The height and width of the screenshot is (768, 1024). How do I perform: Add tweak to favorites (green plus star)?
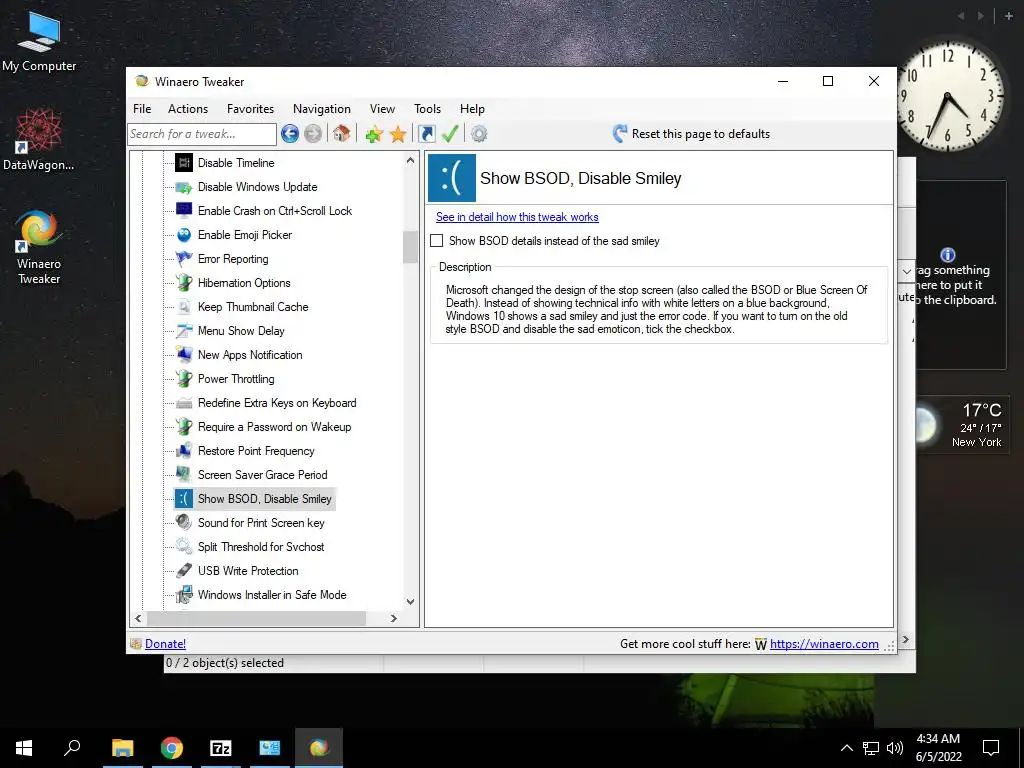374,134
